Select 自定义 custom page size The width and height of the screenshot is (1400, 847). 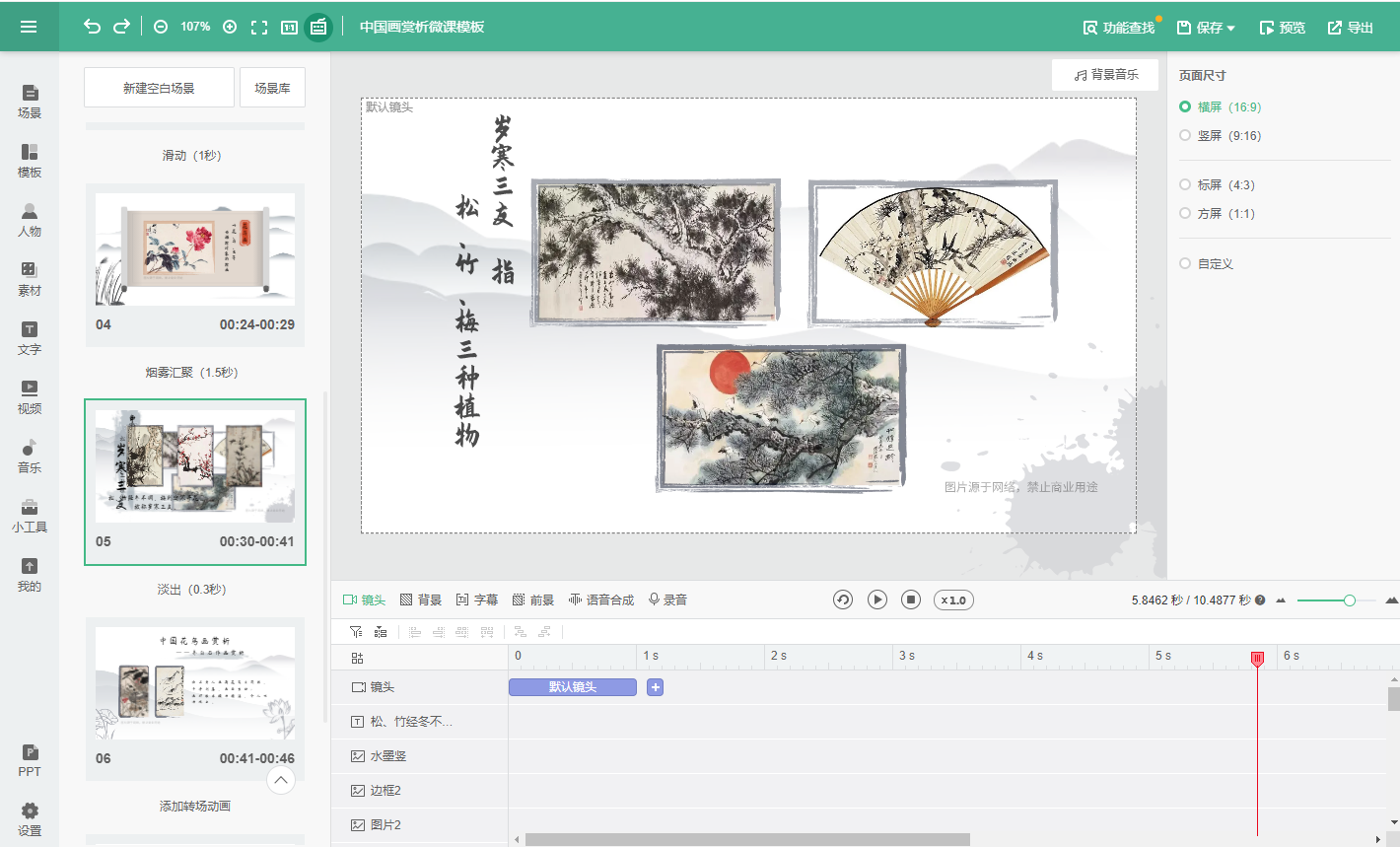(x=1207, y=263)
